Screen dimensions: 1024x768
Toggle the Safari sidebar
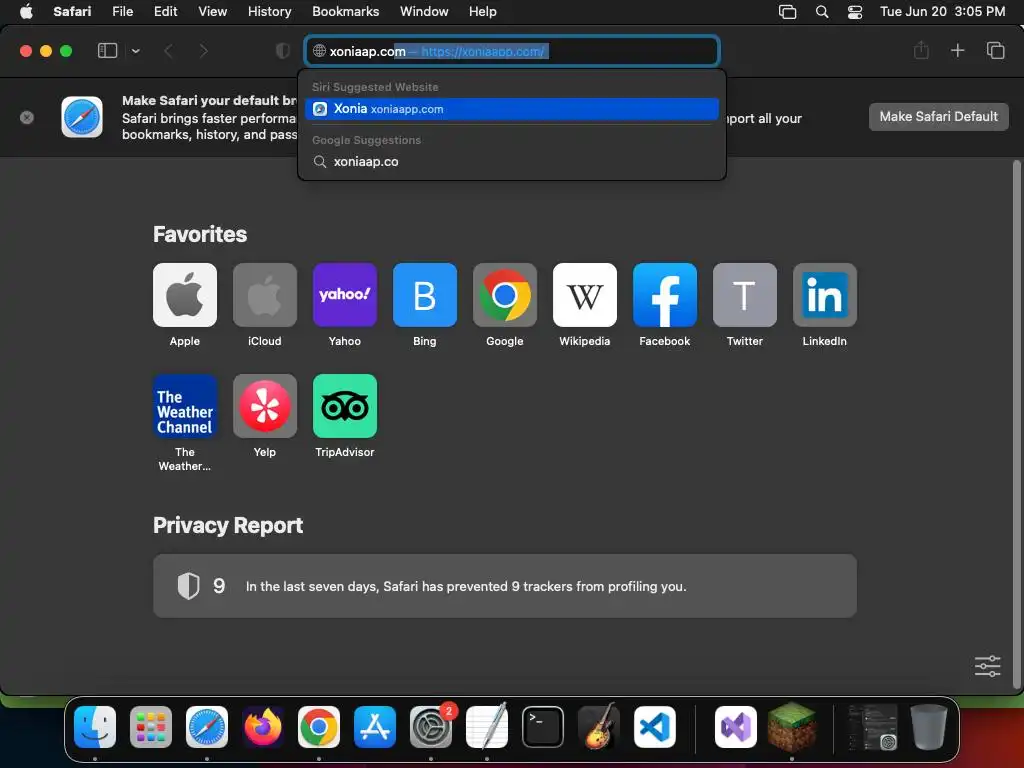pyautogui.click(x=107, y=51)
